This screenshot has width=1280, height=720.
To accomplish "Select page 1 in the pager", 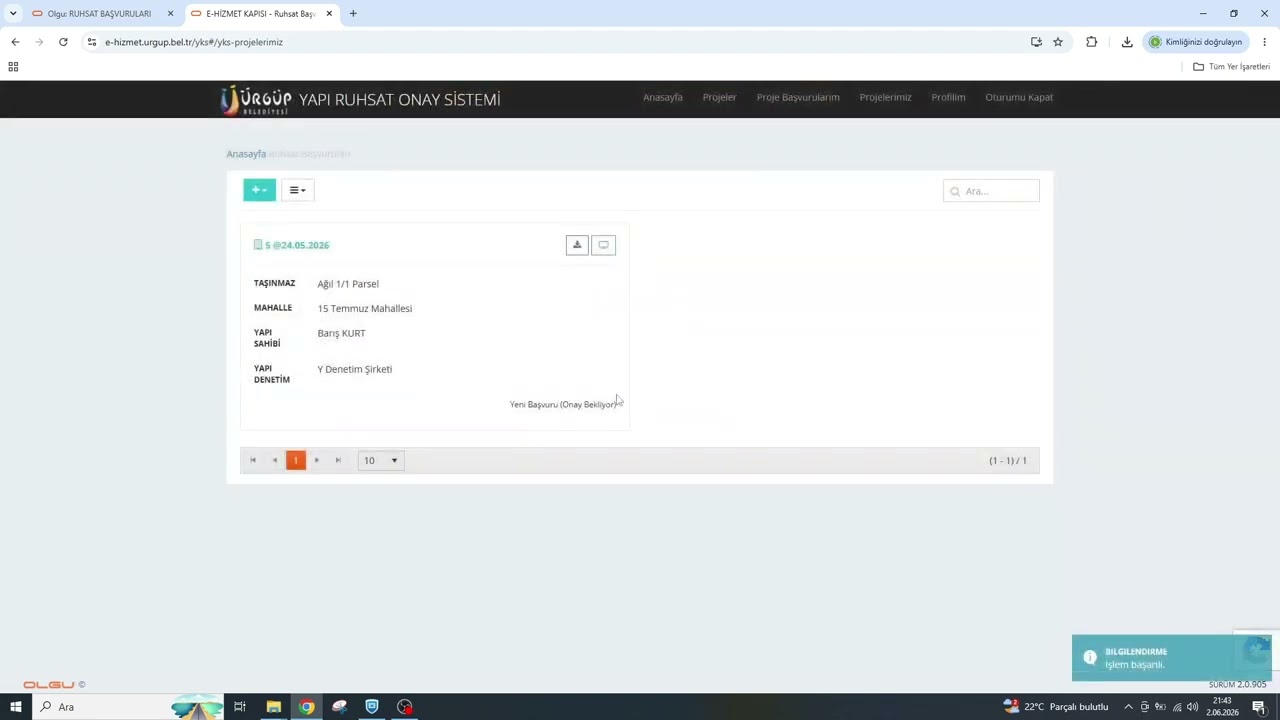I will click(x=295, y=460).
